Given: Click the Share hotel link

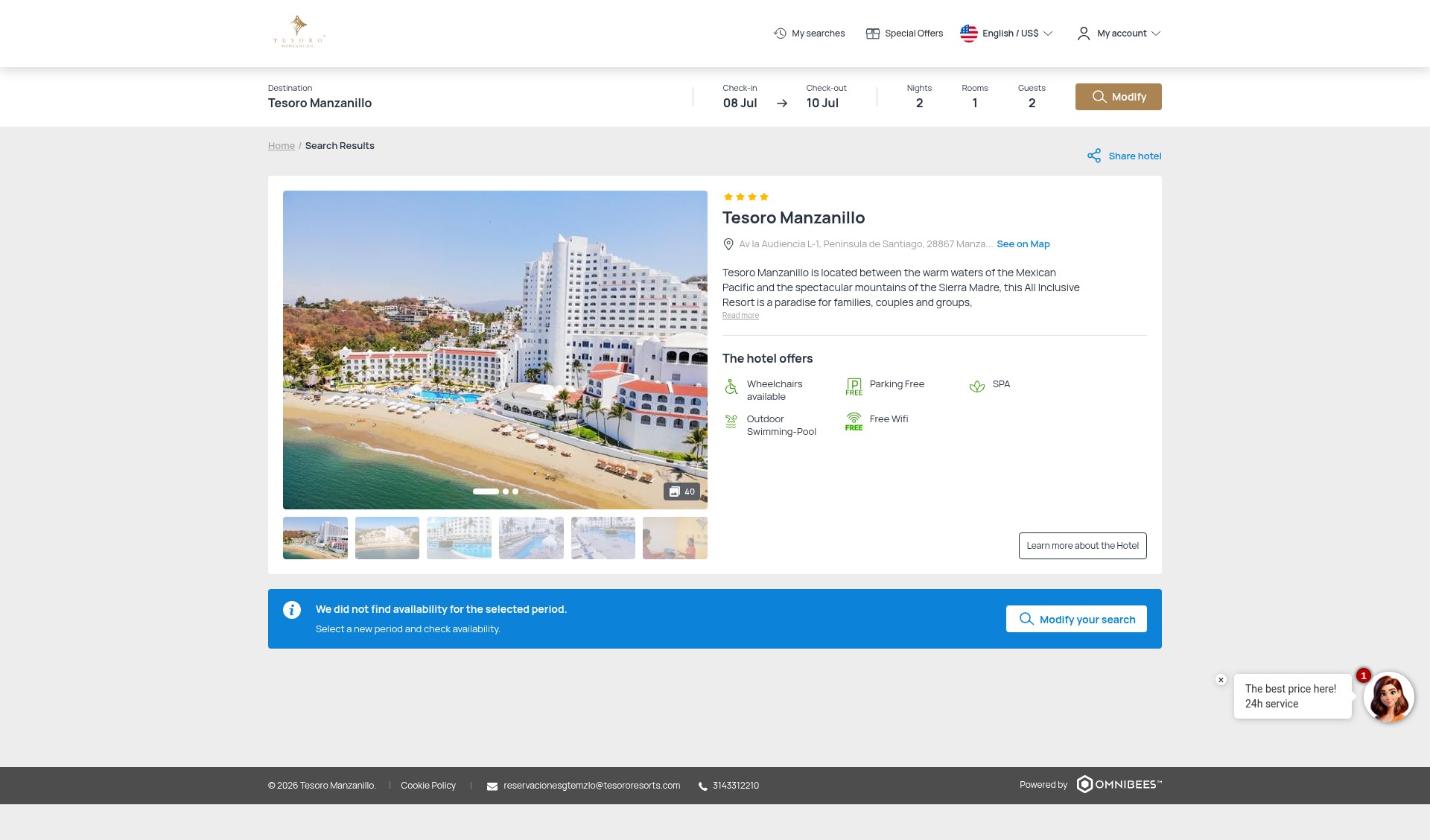Looking at the screenshot, I should coord(1124,156).
